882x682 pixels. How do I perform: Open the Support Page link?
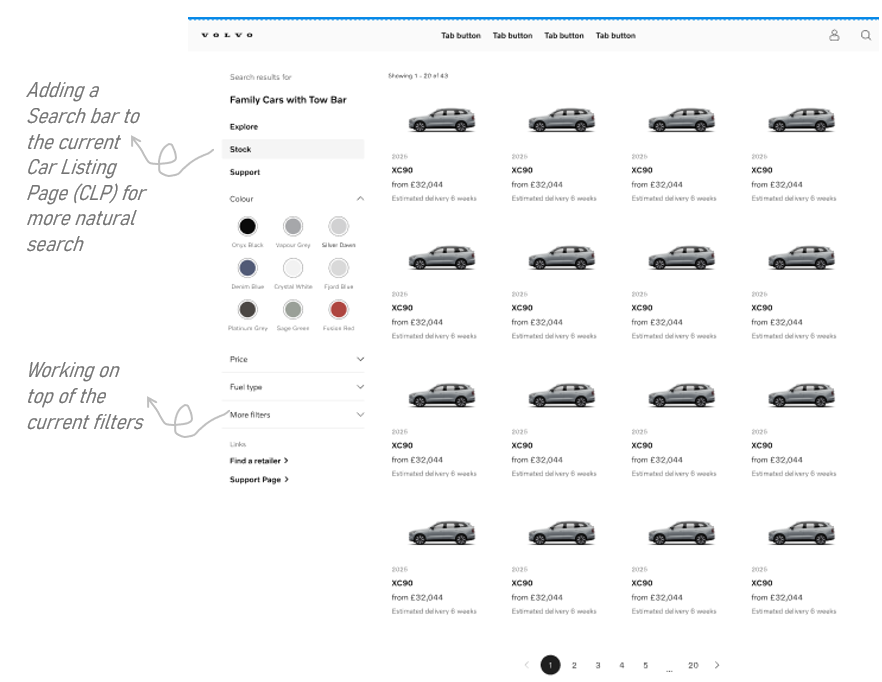coord(259,479)
